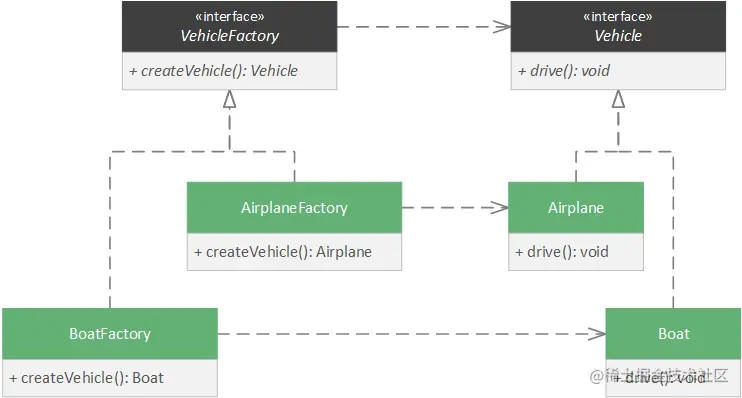Click the dependency arrowhead pointing to Vehicle interface
Viewport: 742px width, 398px height.
[x=502, y=27]
